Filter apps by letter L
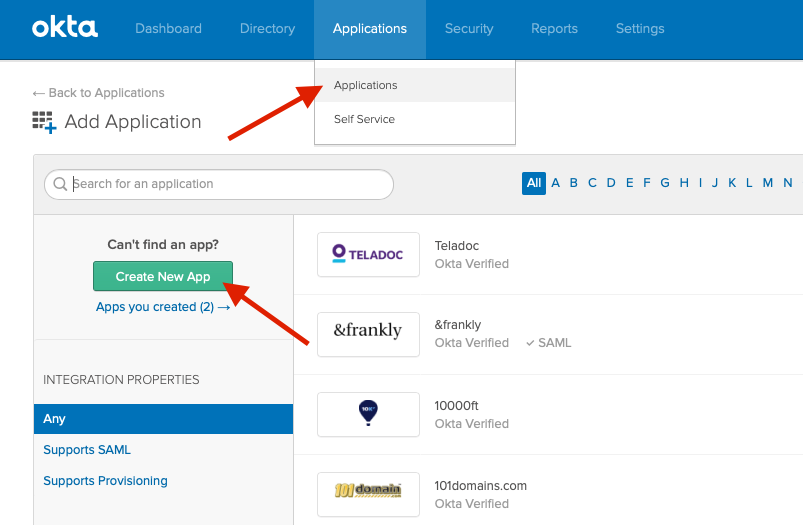The image size is (803, 525). (749, 183)
